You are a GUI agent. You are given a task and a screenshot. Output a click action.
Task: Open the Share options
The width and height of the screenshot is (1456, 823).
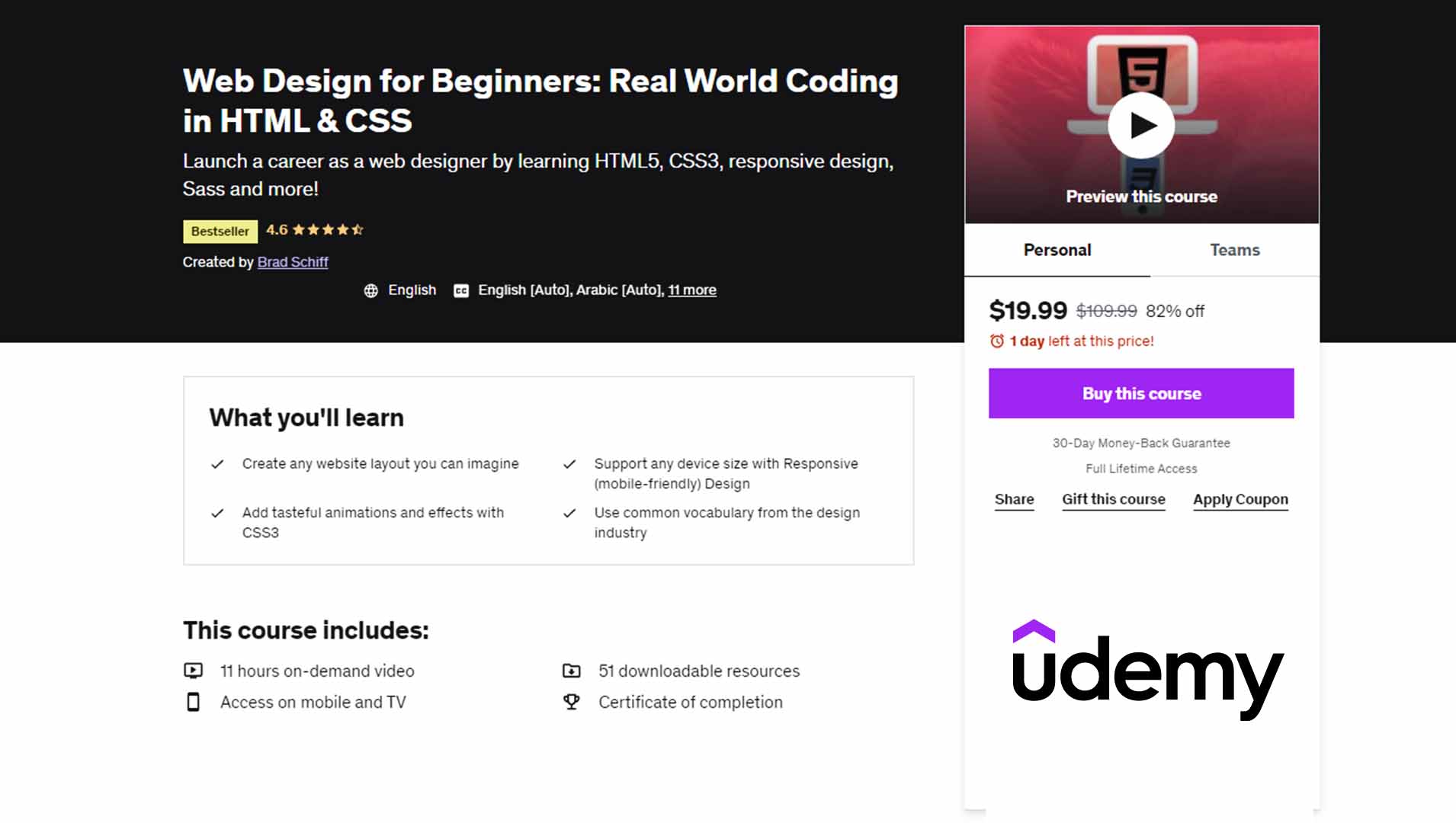tap(1014, 499)
